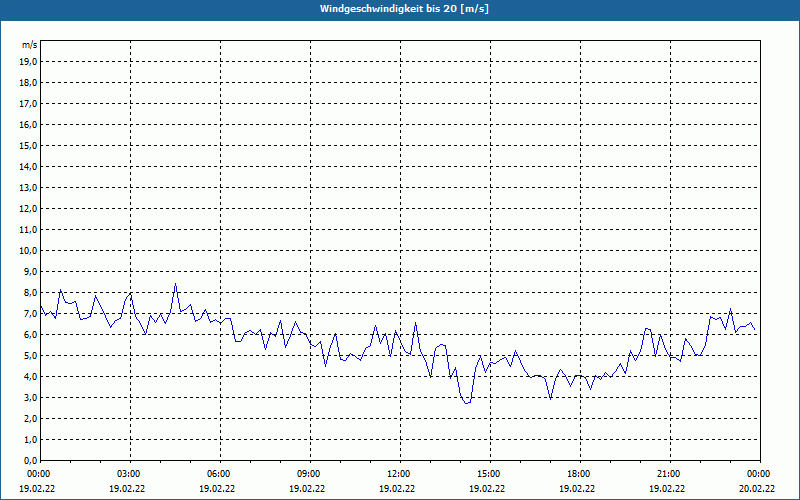This screenshot has width=800, height=500.
Task: Click the '21:00' time label
Action: point(670,474)
